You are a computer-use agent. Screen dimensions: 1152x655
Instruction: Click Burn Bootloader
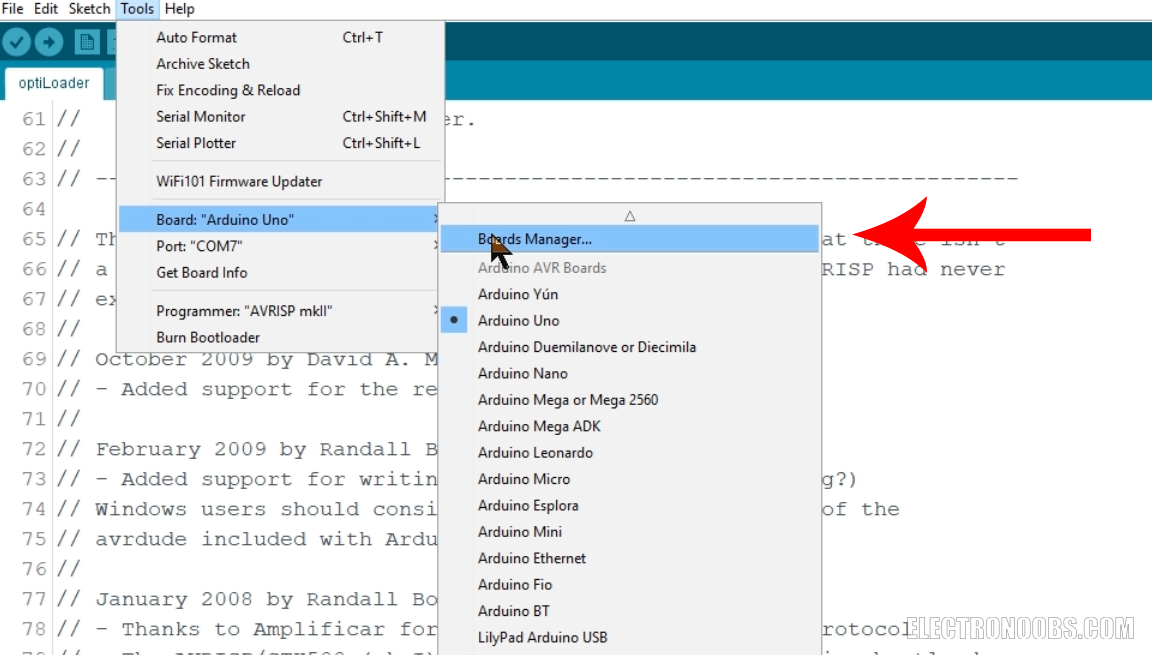(x=281, y=337)
